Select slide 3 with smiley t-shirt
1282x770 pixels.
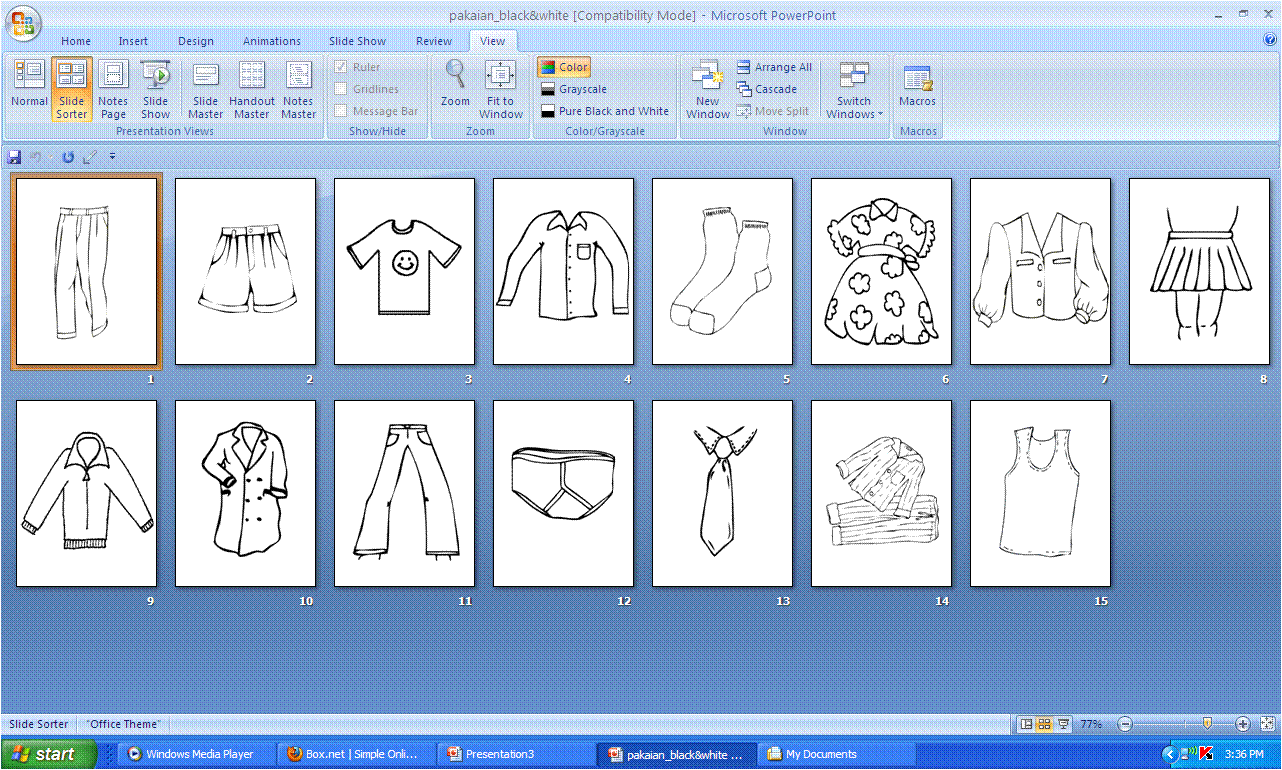pos(404,271)
